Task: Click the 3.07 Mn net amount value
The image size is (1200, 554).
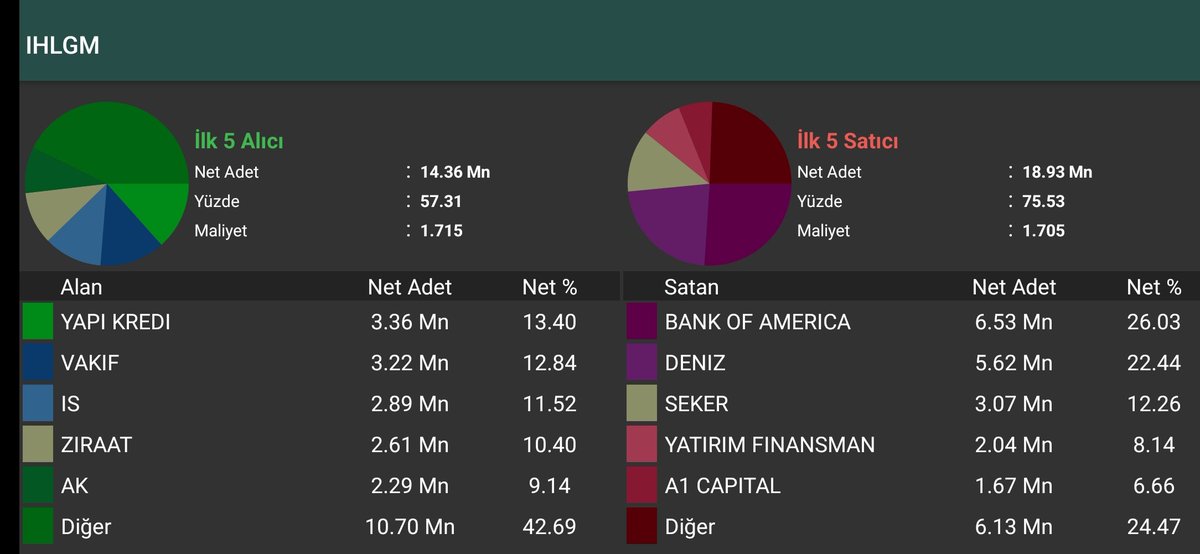Action: [1014, 404]
